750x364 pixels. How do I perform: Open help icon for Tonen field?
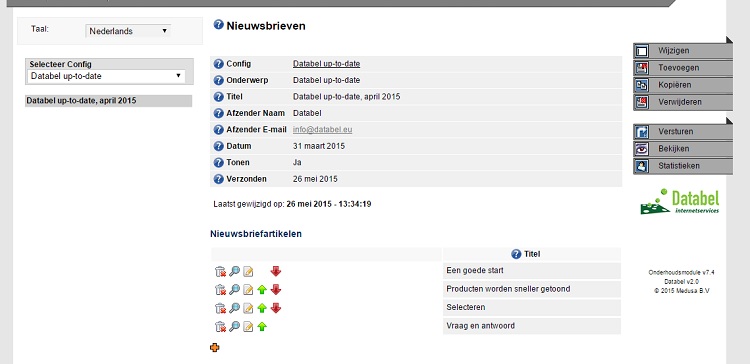click(x=219, y=163)
